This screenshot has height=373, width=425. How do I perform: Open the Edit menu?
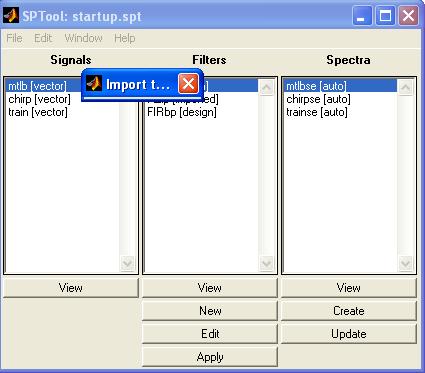point(43,38)
